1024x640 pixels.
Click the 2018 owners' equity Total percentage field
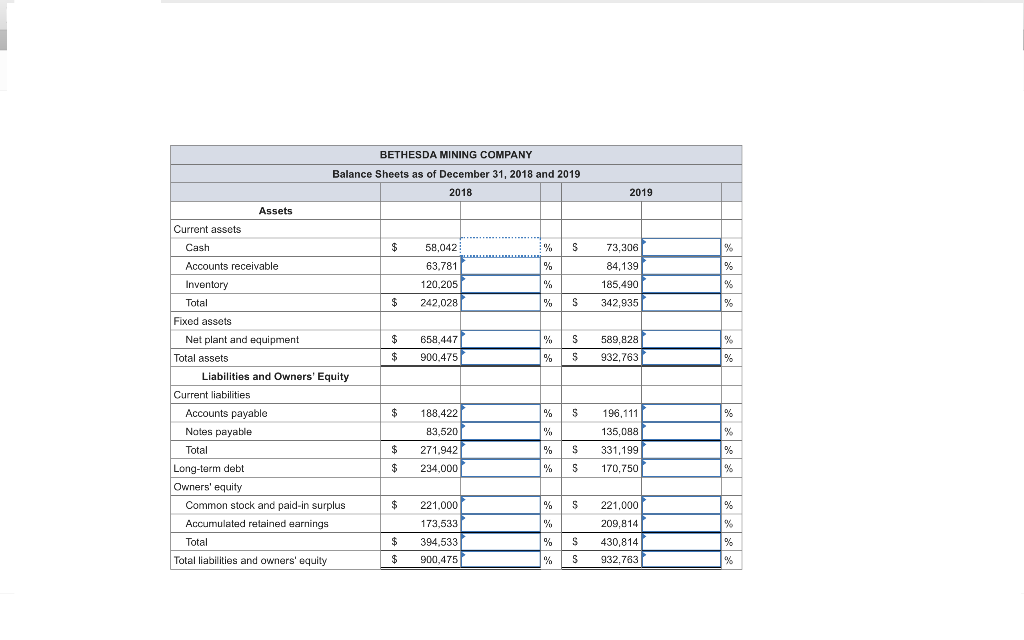coord(501,541)
